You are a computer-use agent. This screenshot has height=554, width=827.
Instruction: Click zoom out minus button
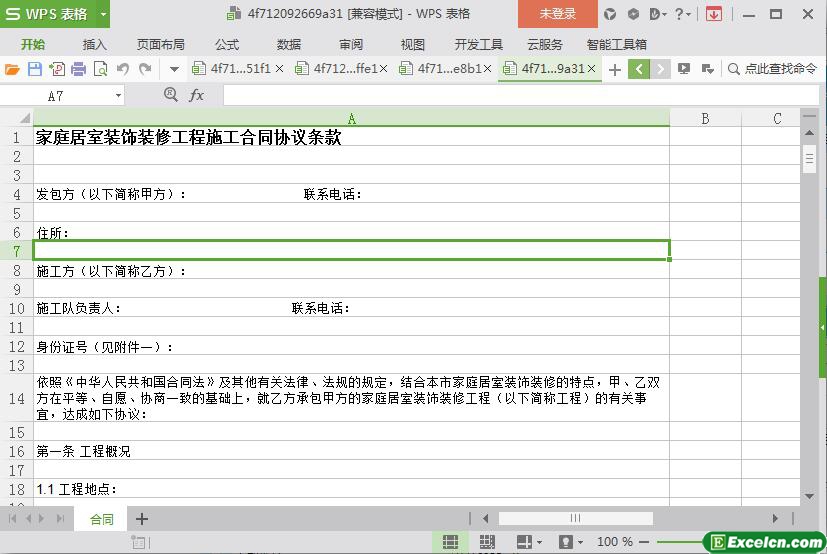pos(644,542)
